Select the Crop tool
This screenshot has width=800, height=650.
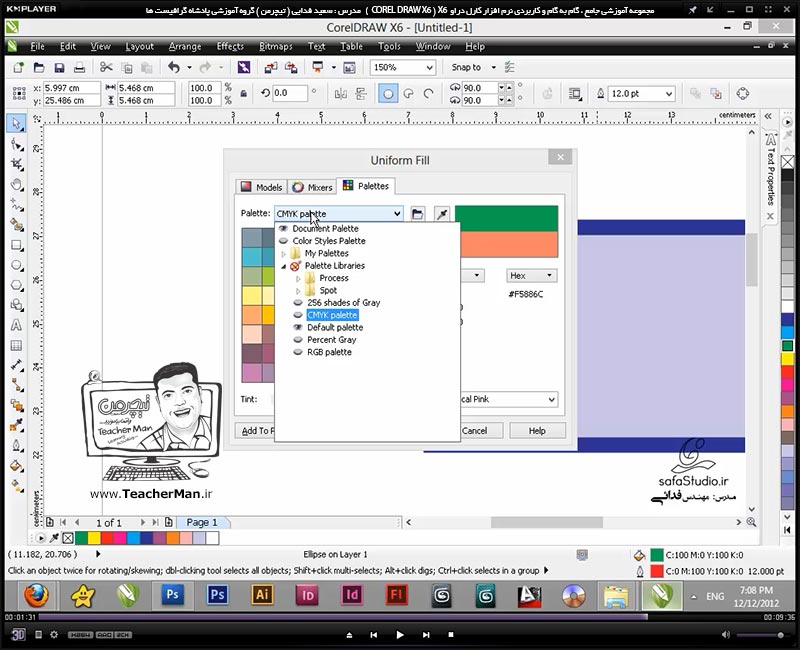pyautogui.click(x=17, y=164)
